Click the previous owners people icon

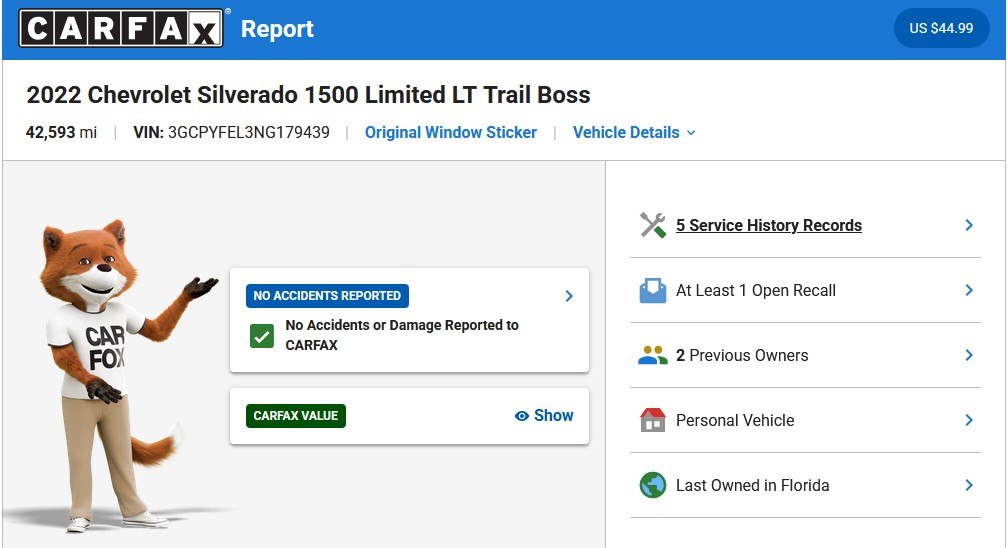point(652,355)
